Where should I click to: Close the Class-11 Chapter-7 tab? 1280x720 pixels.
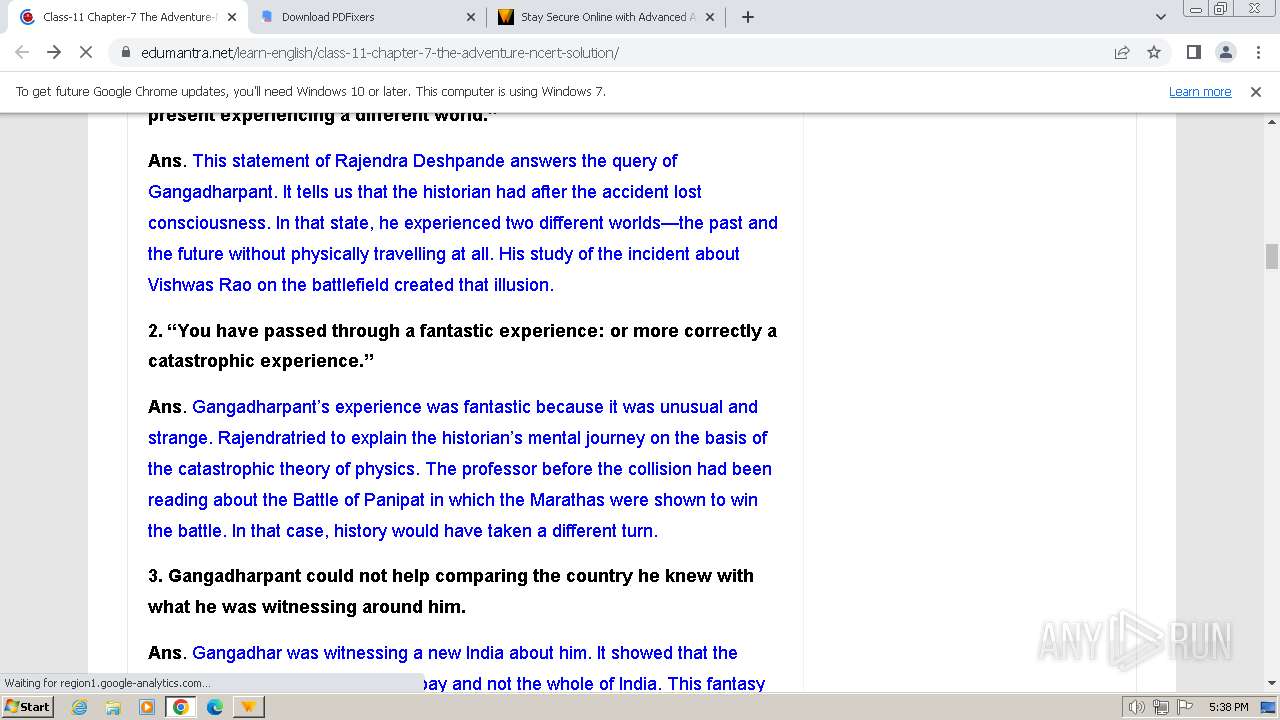click(x=232, y=17)
